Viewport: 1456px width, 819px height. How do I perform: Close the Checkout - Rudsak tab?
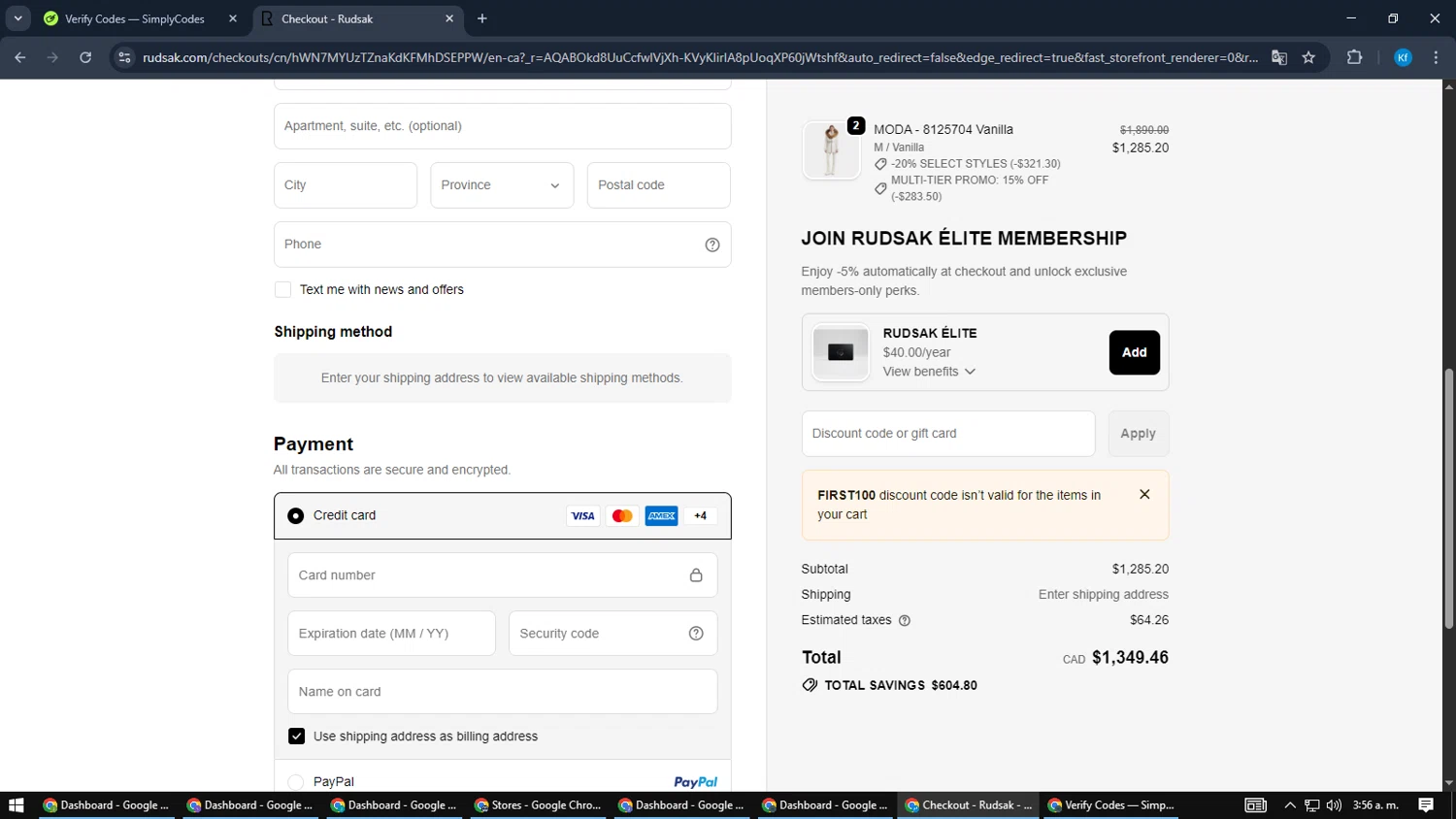click(x=449, y=18)
